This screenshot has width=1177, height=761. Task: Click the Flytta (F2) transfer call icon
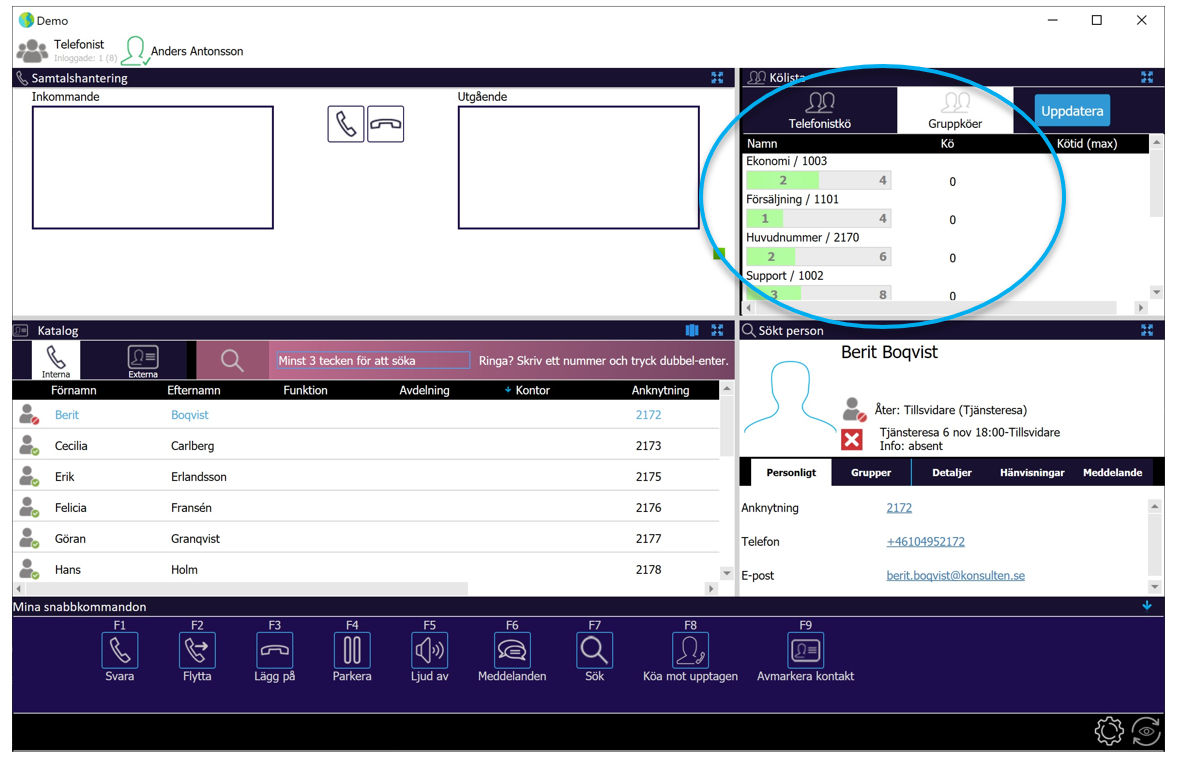(x=197, y=649)
